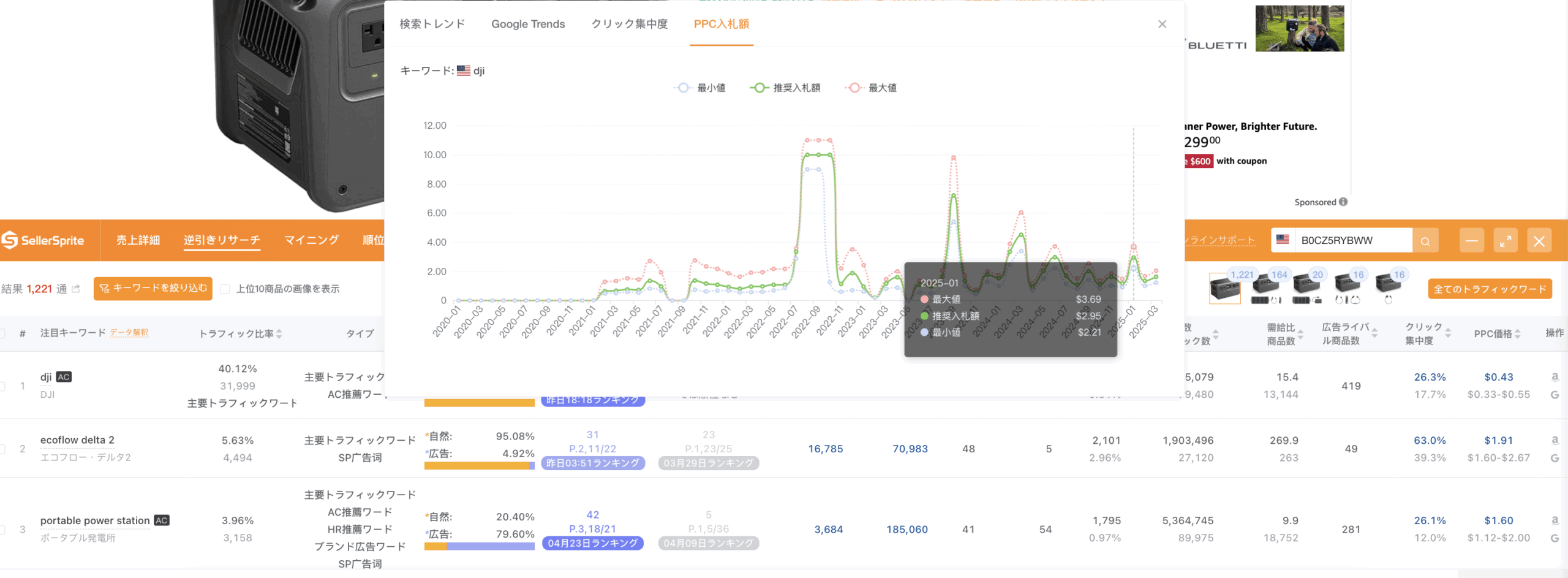Click the Amazon icon in portable power station row

(x=1555, y=520)
